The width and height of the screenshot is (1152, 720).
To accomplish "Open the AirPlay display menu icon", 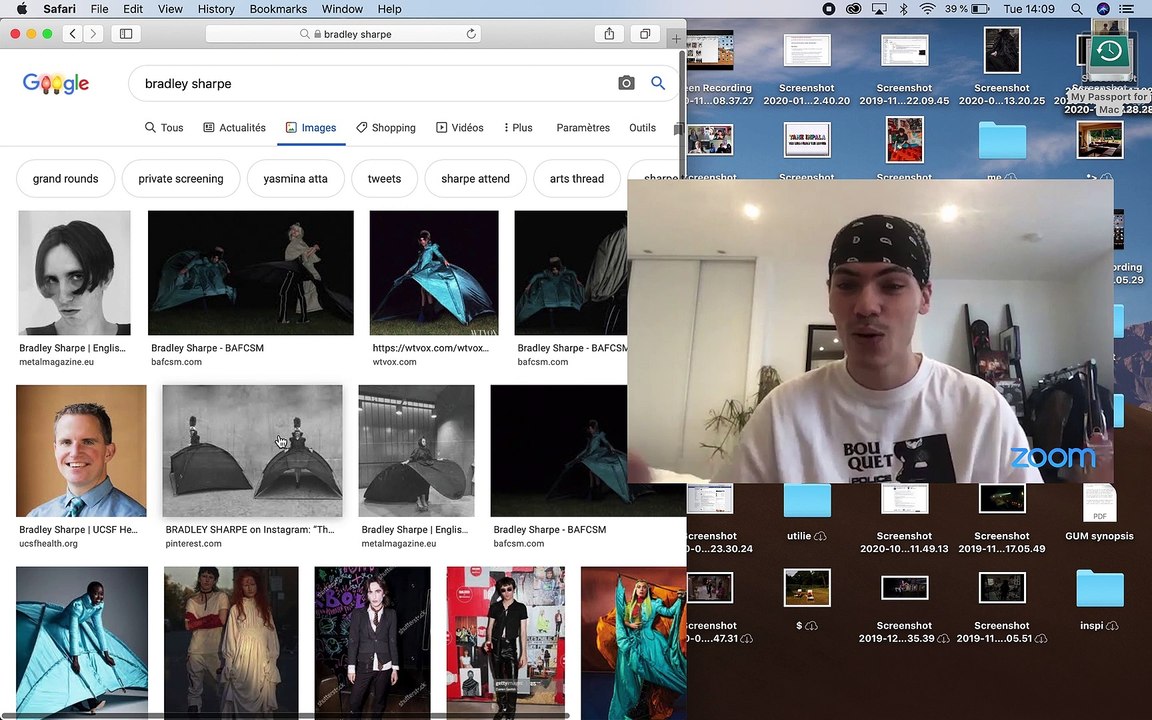I will tap(879, 9).
